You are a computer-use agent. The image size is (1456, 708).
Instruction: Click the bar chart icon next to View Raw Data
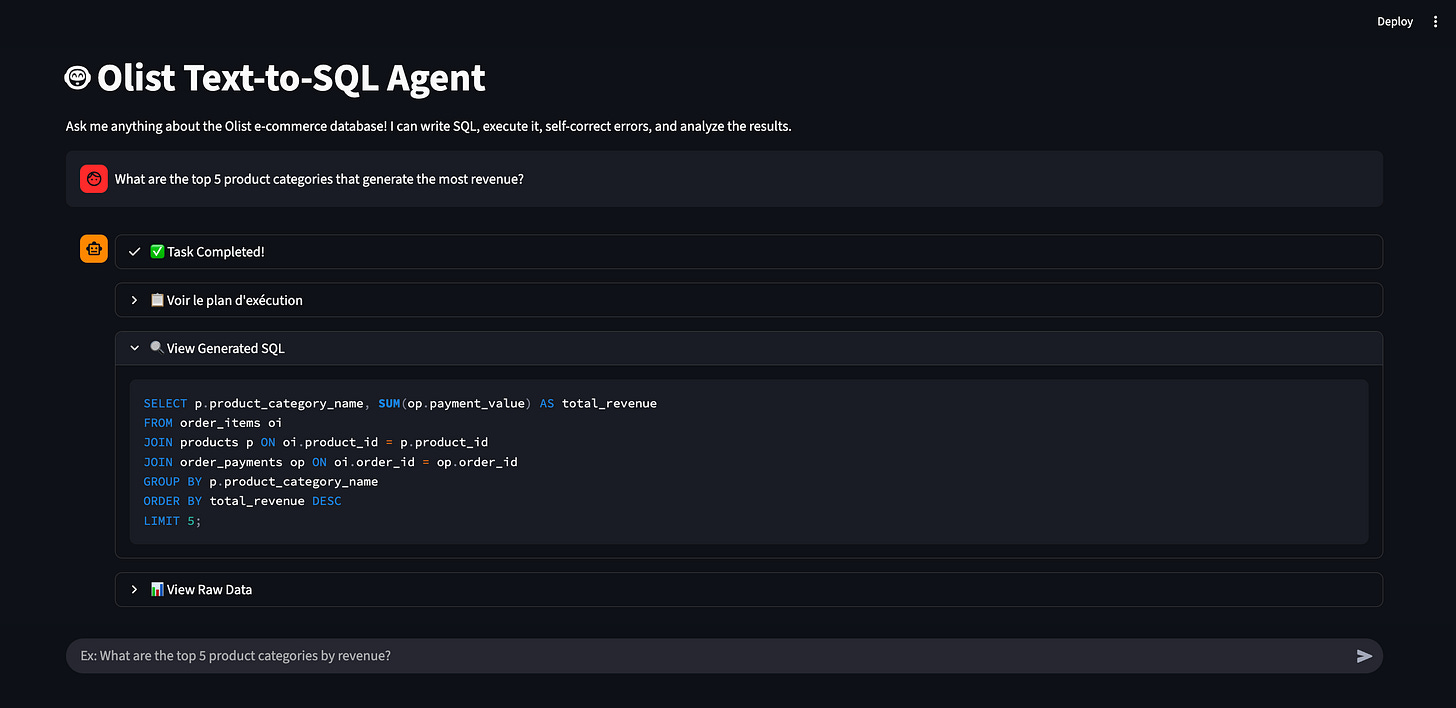pos(157,589)
